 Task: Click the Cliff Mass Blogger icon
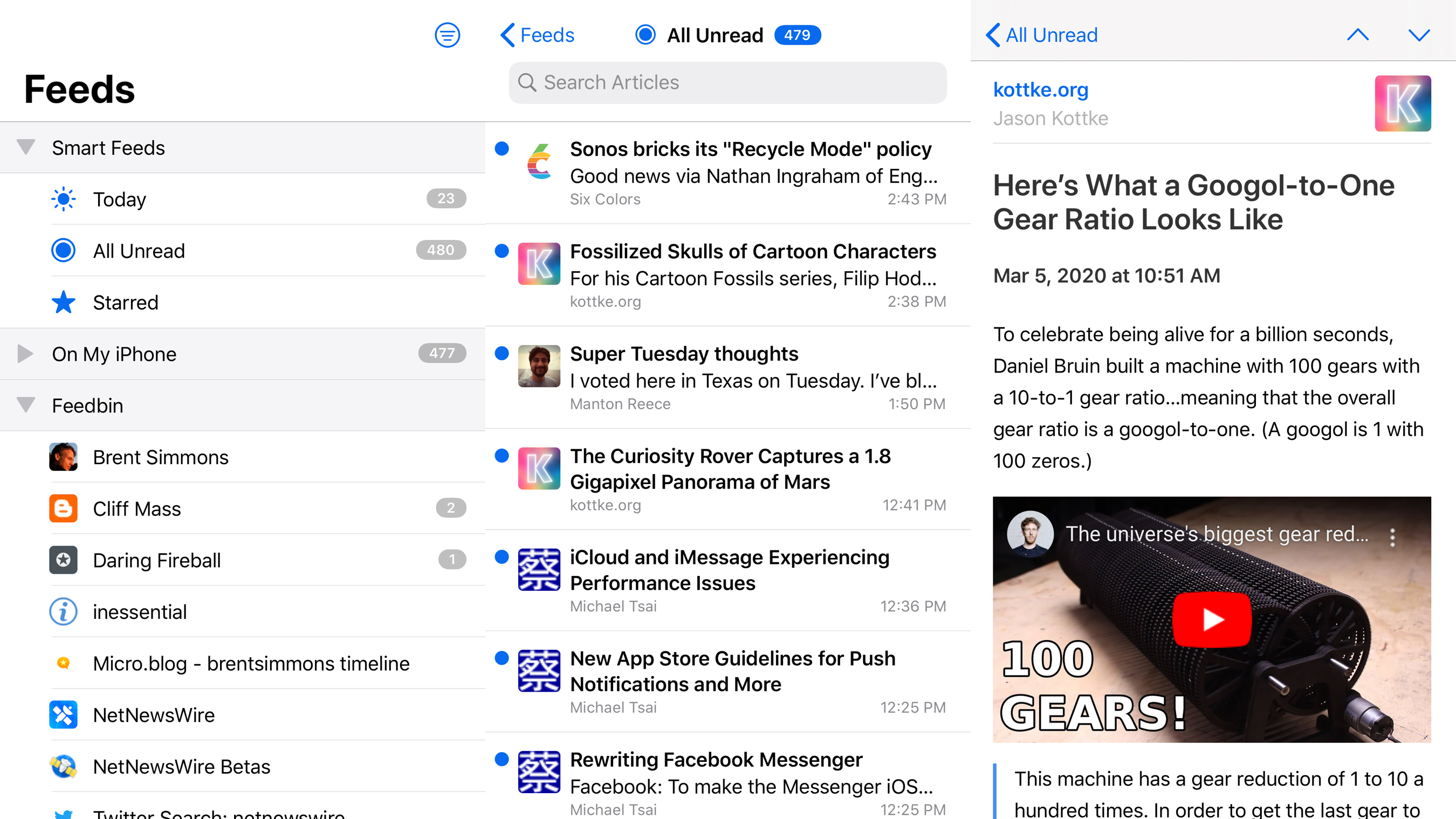click(x=63, y=508)
